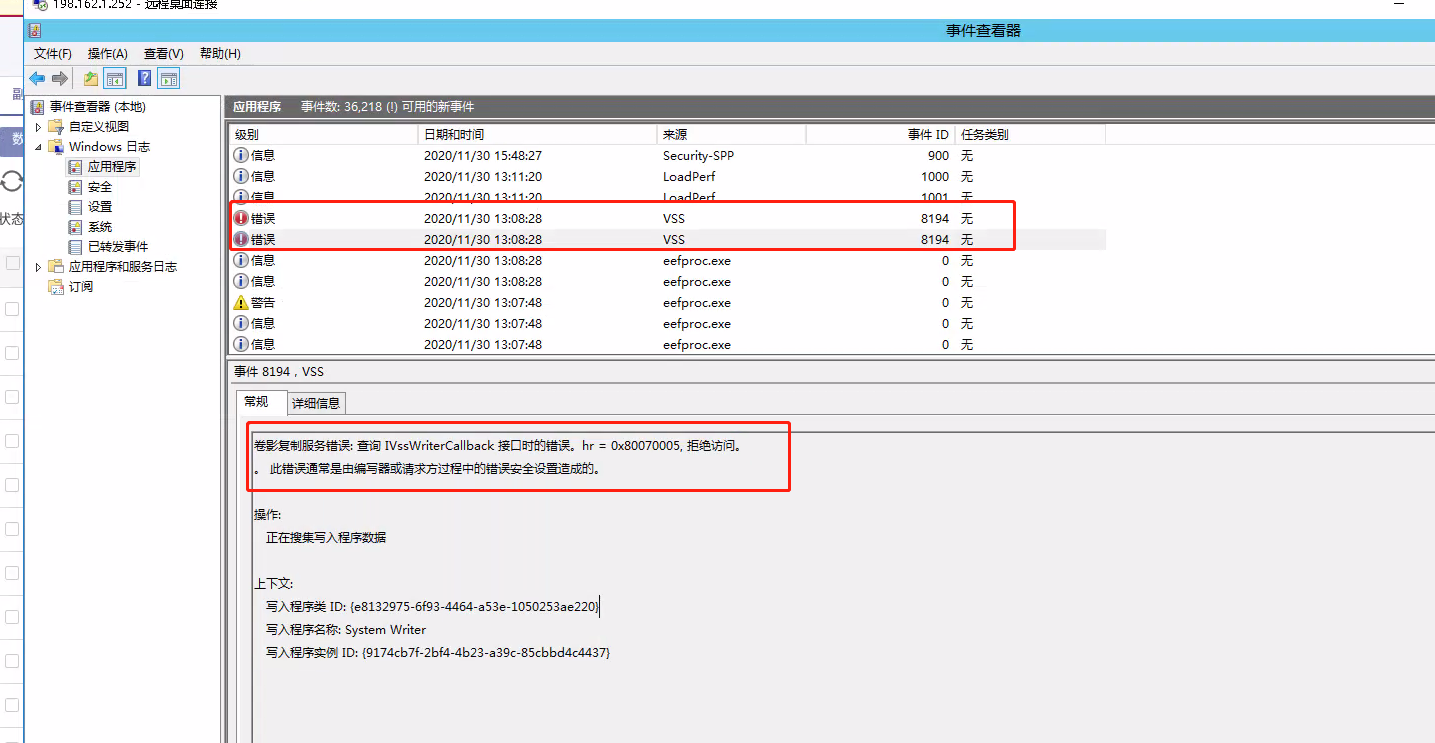
Task: Sort by the 日期和时间 column header
Action: pyautogui.click(x=537, y=135)
